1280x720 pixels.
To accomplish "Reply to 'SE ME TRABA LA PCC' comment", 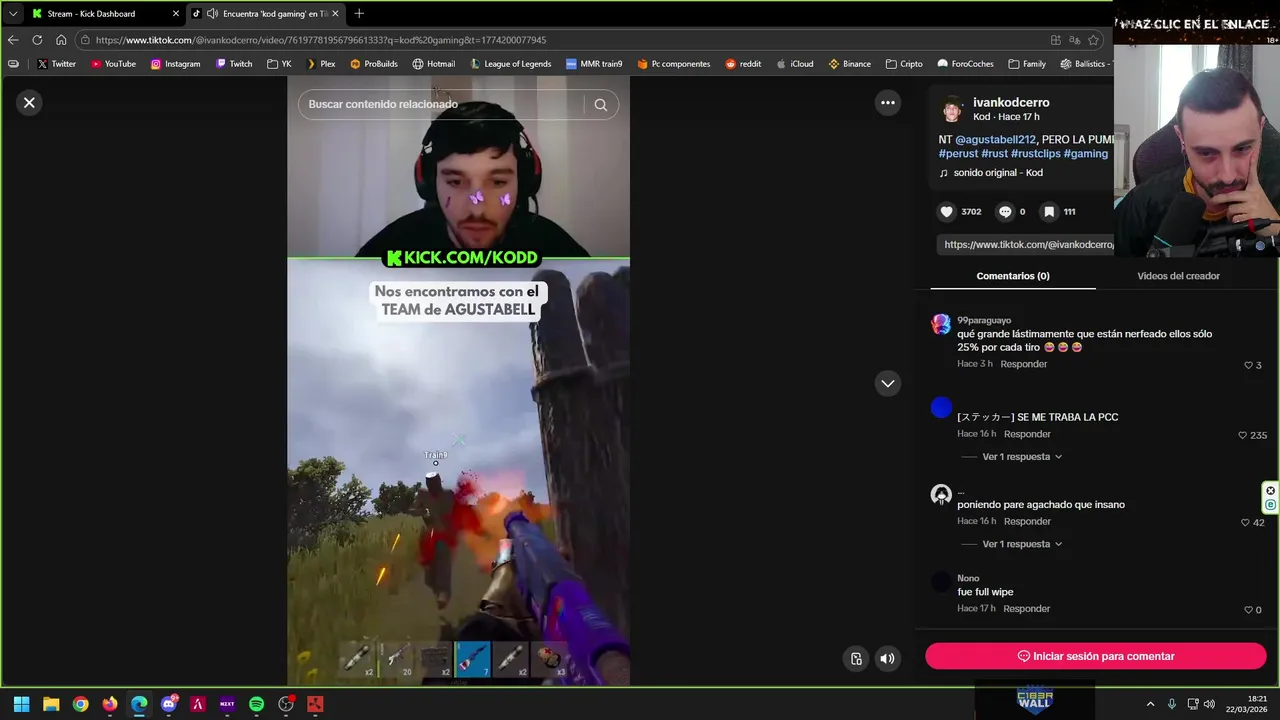I will (x=1027, y=434).
